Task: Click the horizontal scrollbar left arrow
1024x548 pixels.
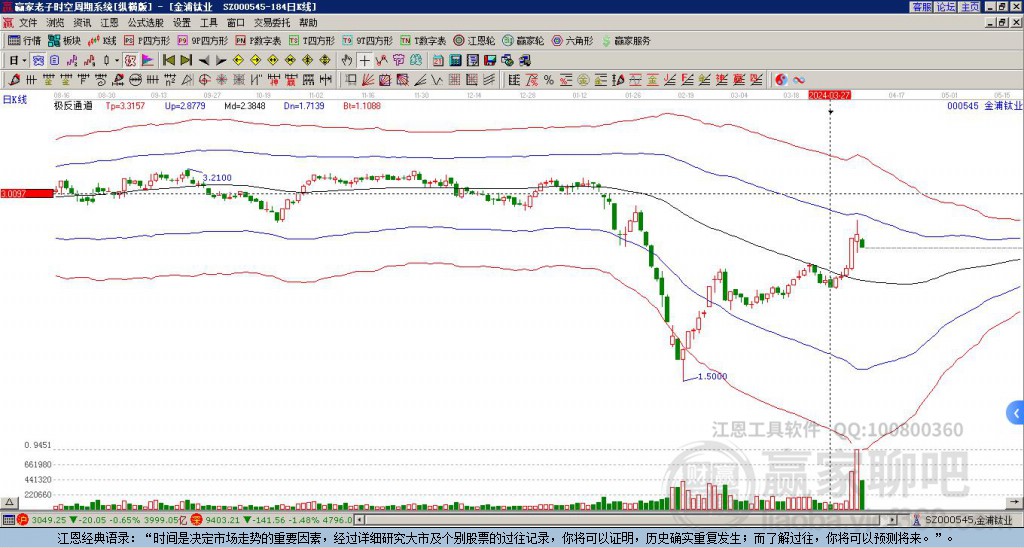Action: pyautogui.click(x=359, y=520)
